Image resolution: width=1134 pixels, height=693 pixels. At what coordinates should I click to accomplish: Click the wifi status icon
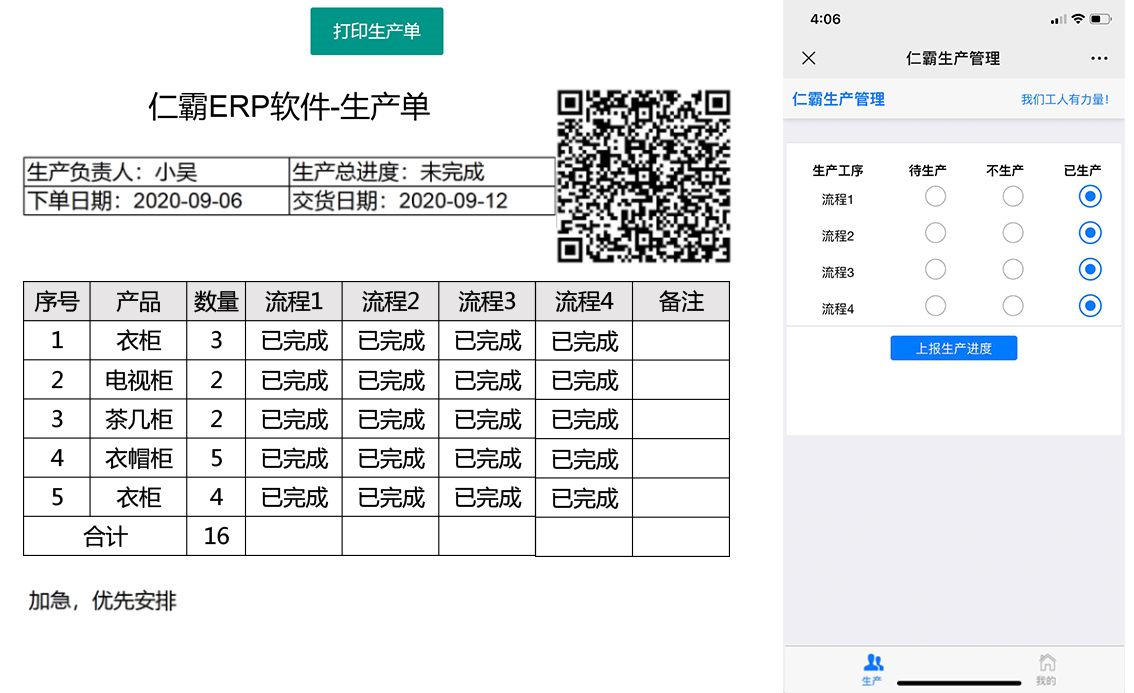click(1078, 19)
